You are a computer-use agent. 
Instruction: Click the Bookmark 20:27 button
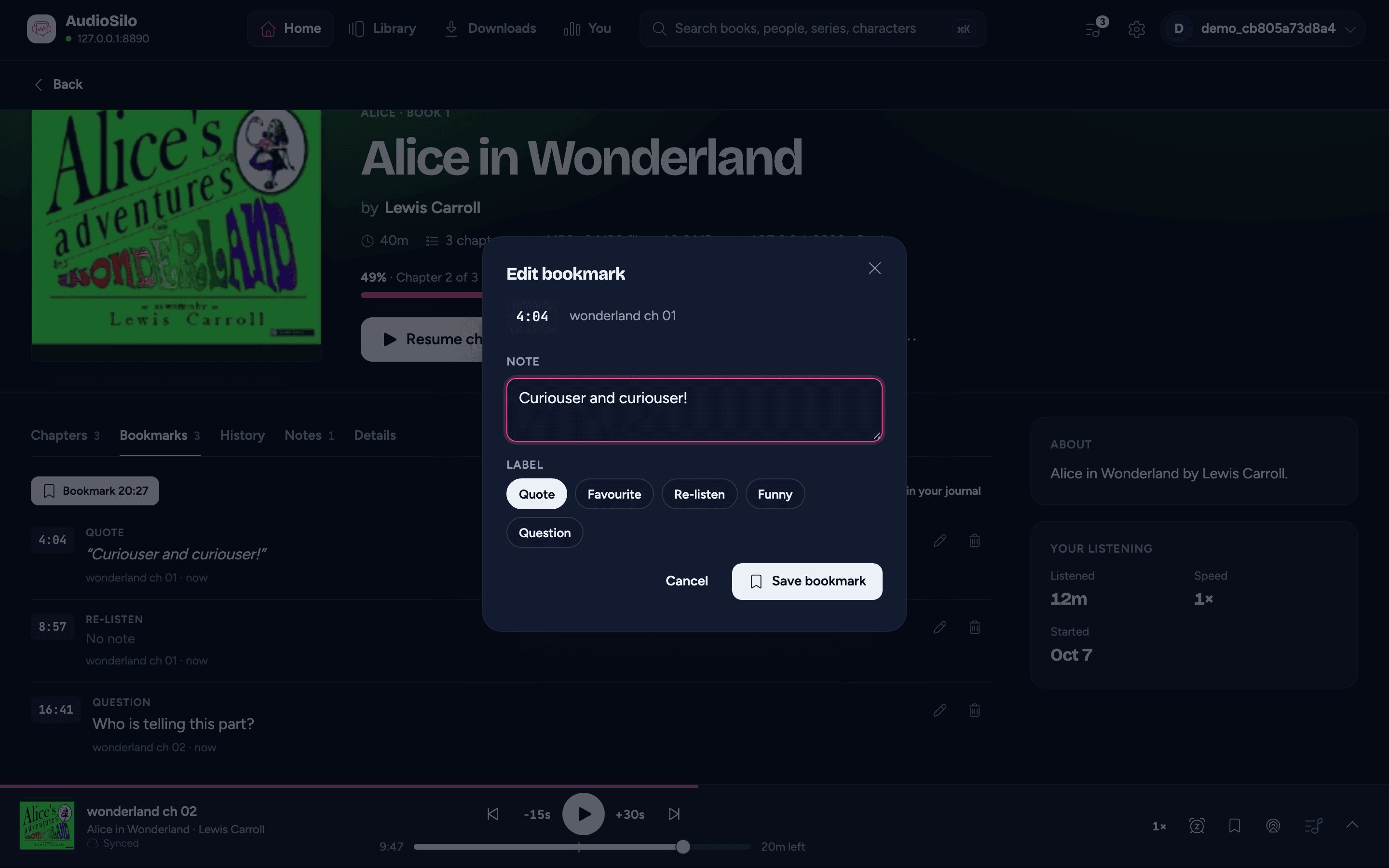(x=95, y=491)
